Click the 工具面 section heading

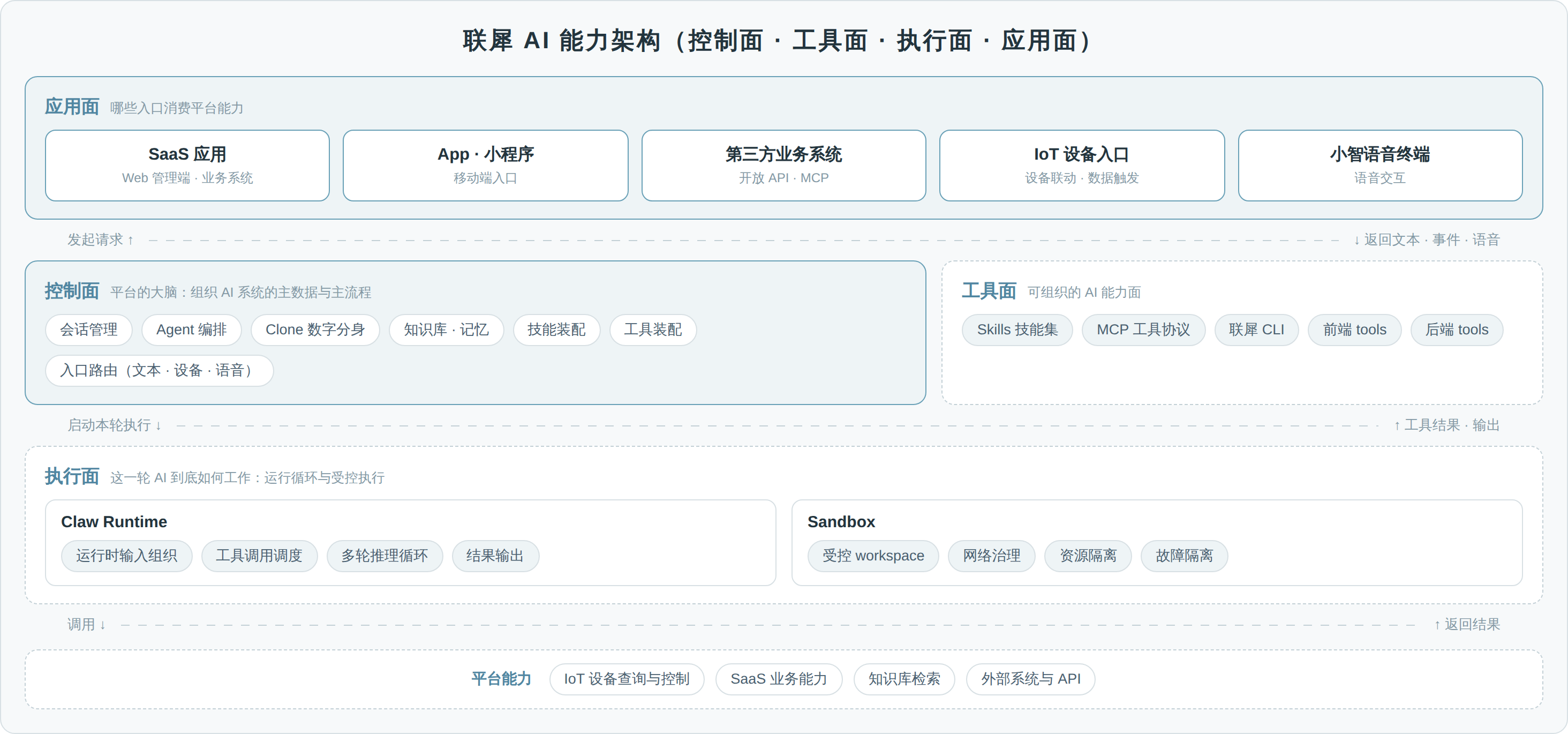pyautogui.click(x=989, y=291)
